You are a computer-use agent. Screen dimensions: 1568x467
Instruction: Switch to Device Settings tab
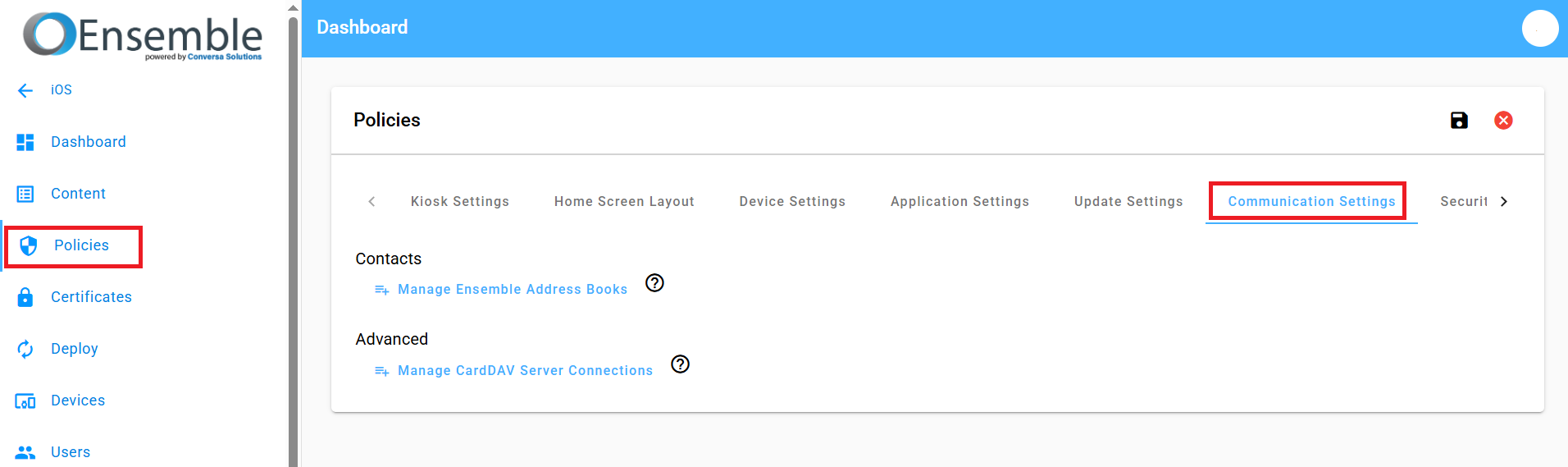[x=792, y=202]
